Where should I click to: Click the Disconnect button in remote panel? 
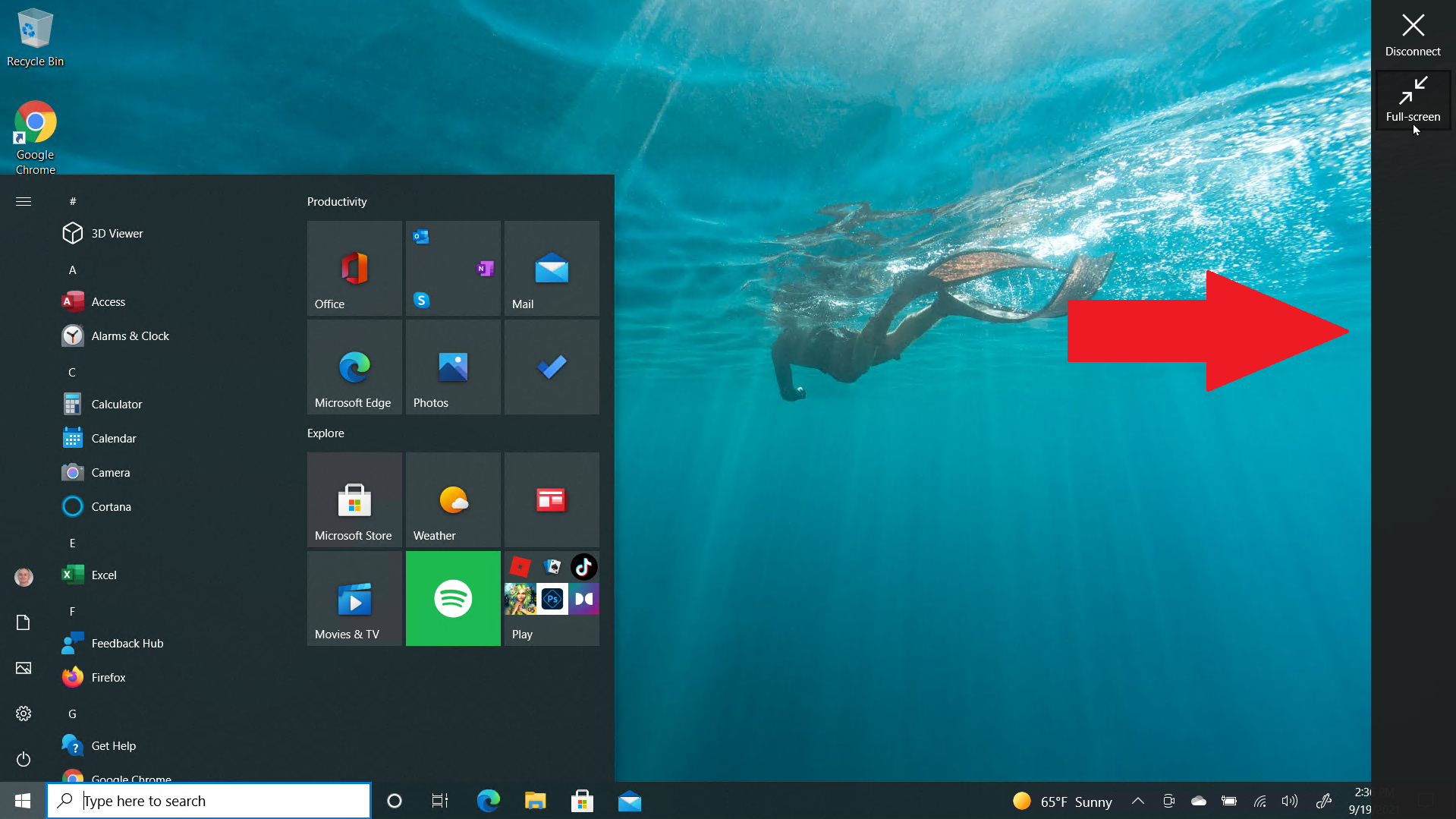[x=1413, y=35]
